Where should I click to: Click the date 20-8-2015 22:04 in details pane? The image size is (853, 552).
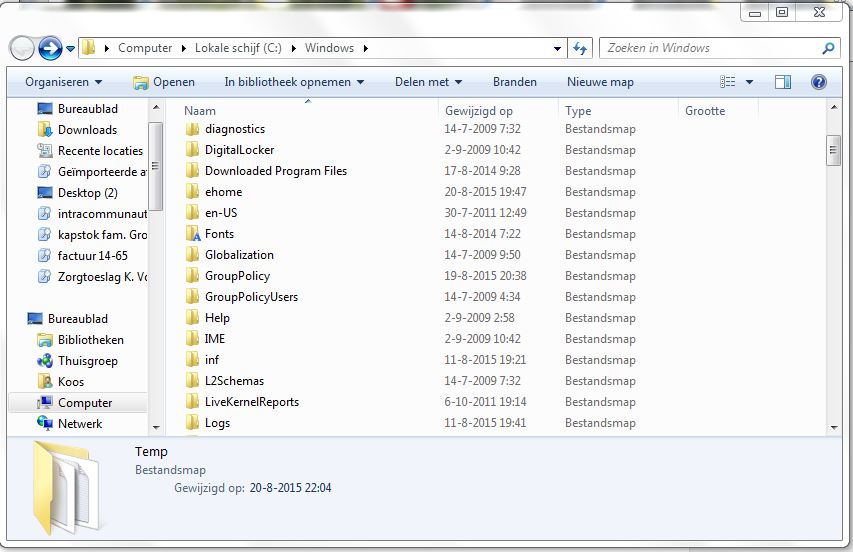click(x=290, y=488)
